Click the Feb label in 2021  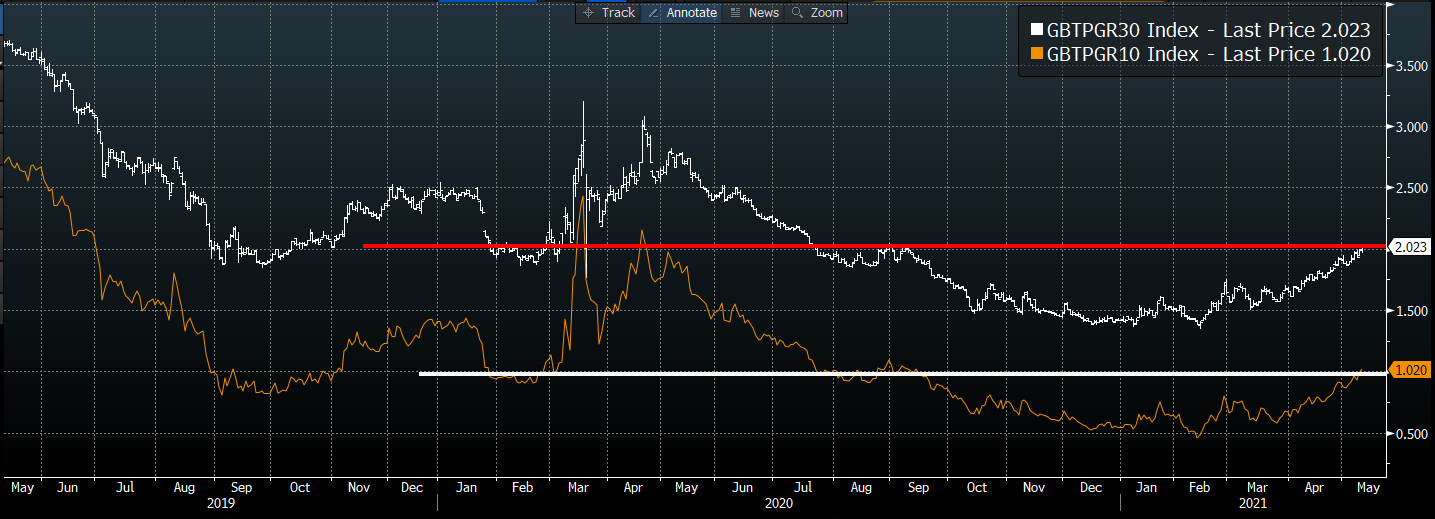(x=1201, y=488)
